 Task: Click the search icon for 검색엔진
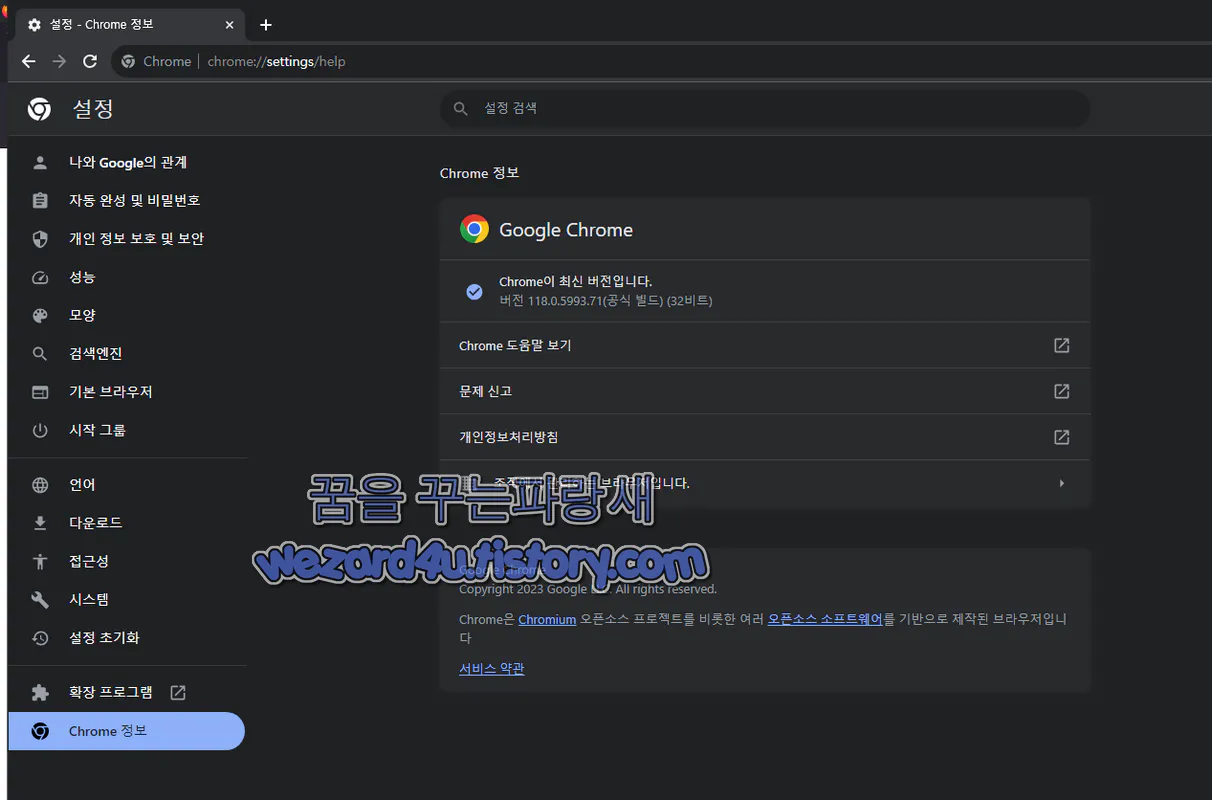[x=40, y=354]
